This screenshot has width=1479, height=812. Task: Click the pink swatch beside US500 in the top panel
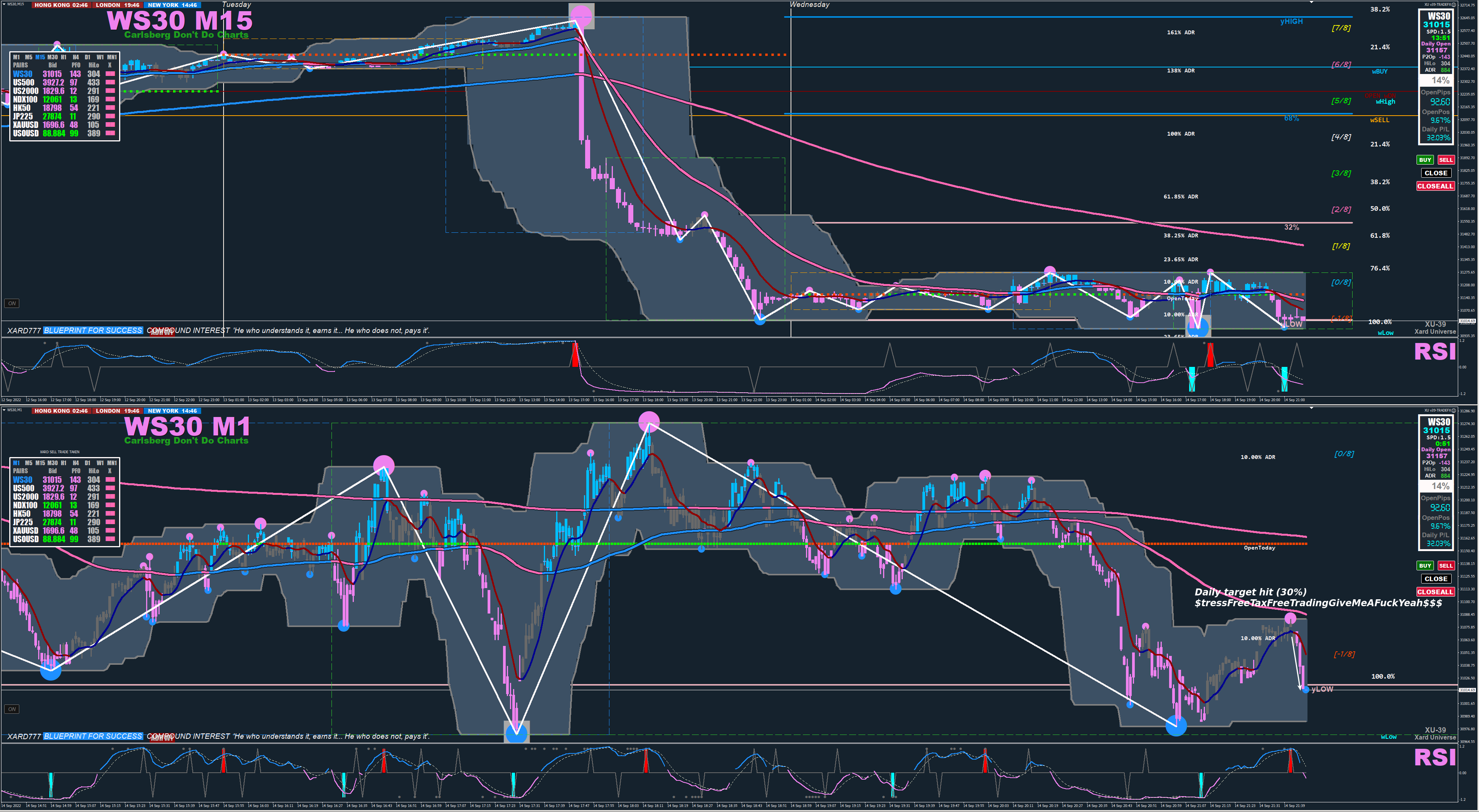point(110,82)
